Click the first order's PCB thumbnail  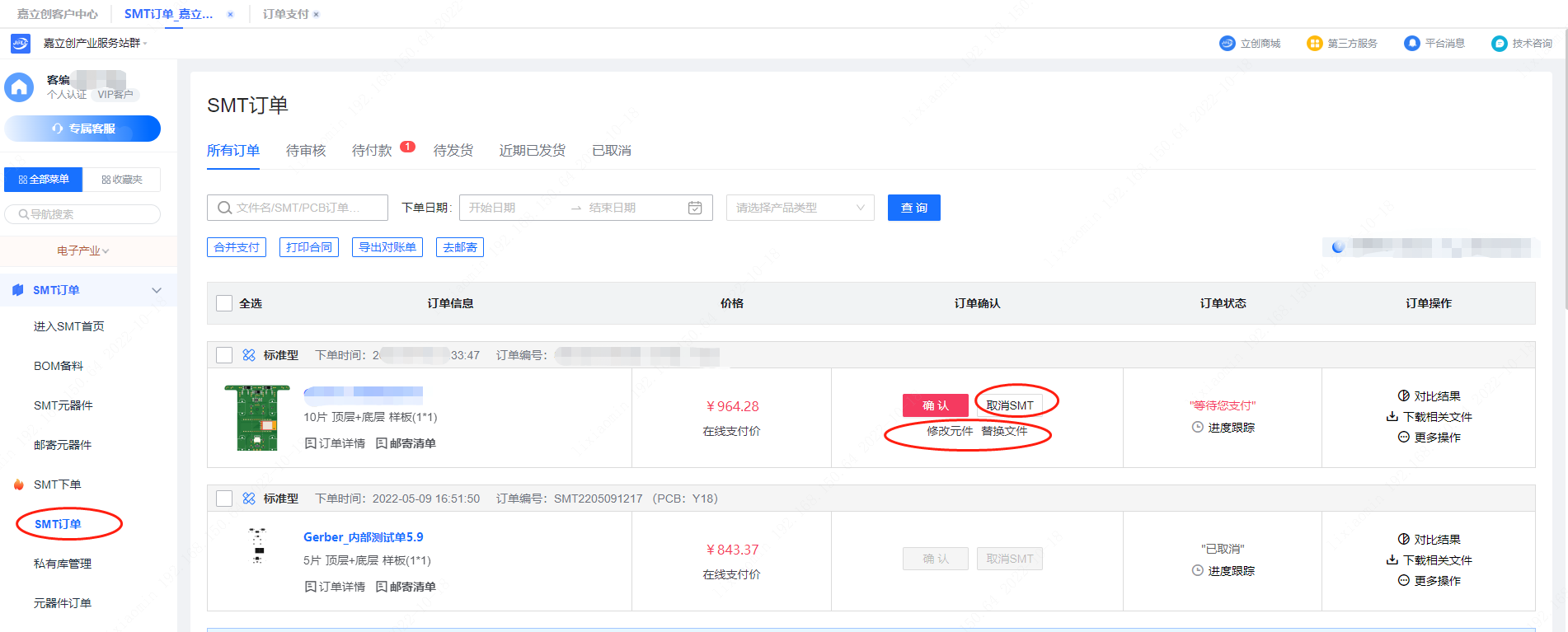click(x=257, y=418)
